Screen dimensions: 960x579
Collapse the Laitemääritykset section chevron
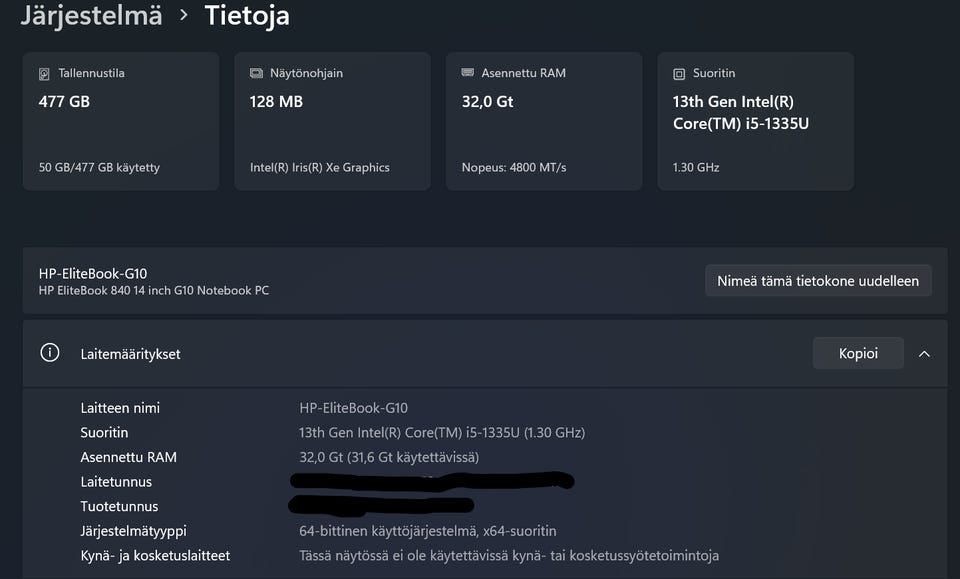[x=924, y=353]
